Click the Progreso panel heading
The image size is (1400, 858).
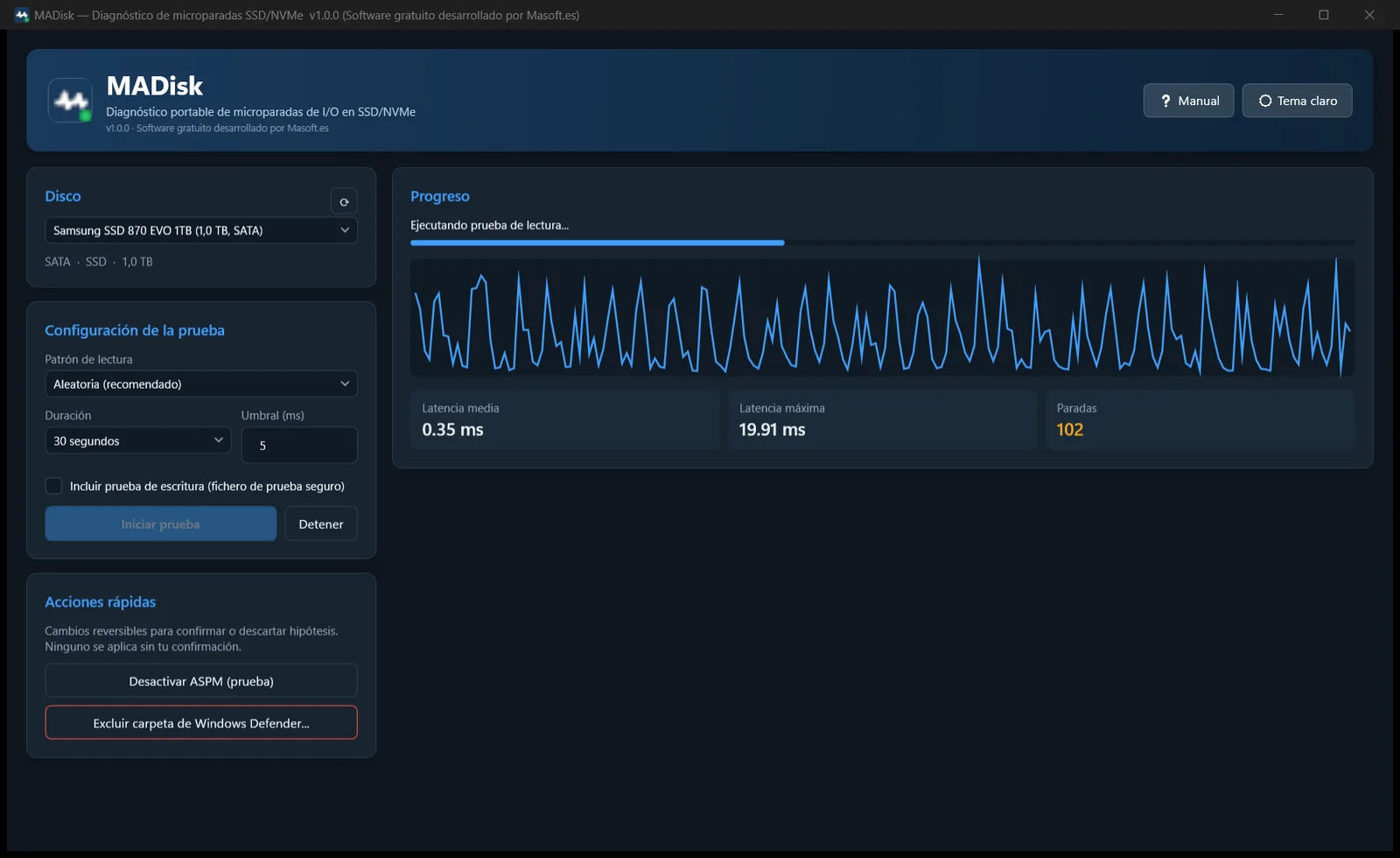point(440,196)
